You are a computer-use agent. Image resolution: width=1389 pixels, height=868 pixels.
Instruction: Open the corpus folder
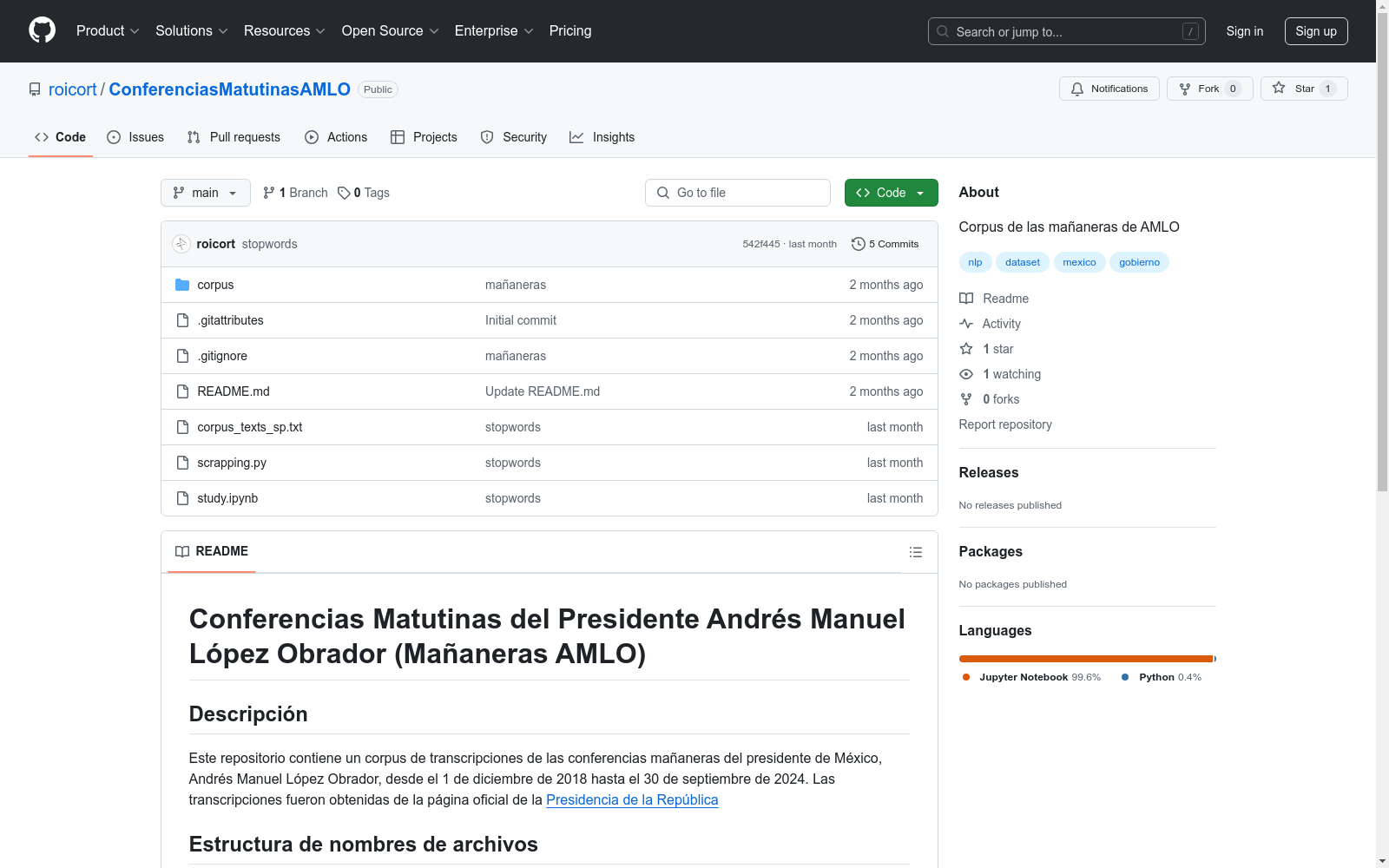point(215,285)
